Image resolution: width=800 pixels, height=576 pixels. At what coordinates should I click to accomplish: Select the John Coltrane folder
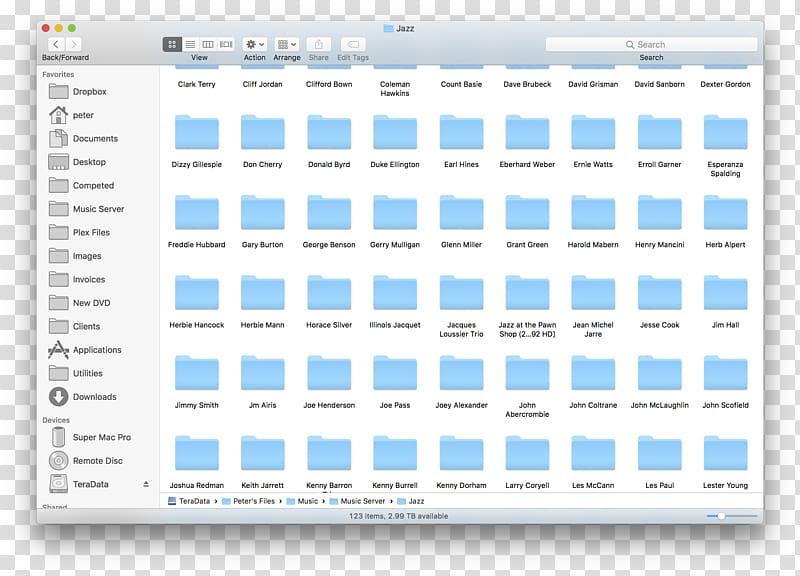pyautogui.click(x=593, y=373)
